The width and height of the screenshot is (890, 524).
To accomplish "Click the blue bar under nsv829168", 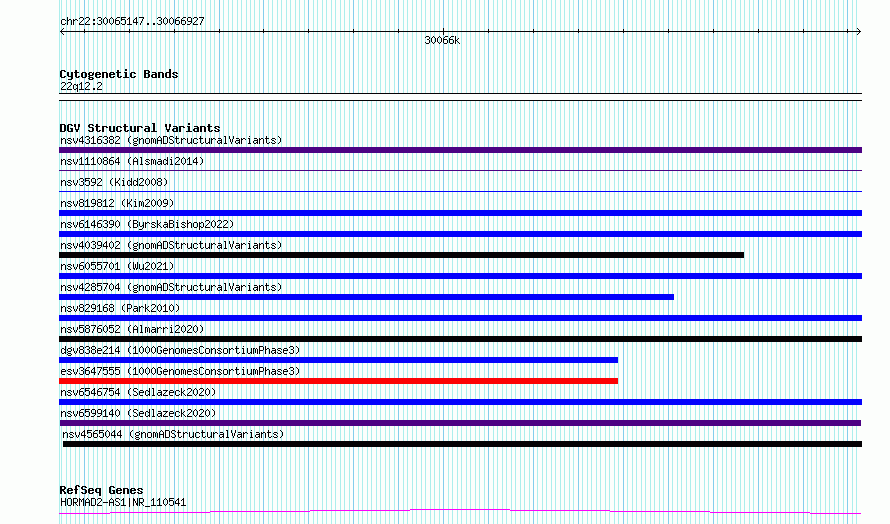I will pyautogui.click(x=460, y=318).
